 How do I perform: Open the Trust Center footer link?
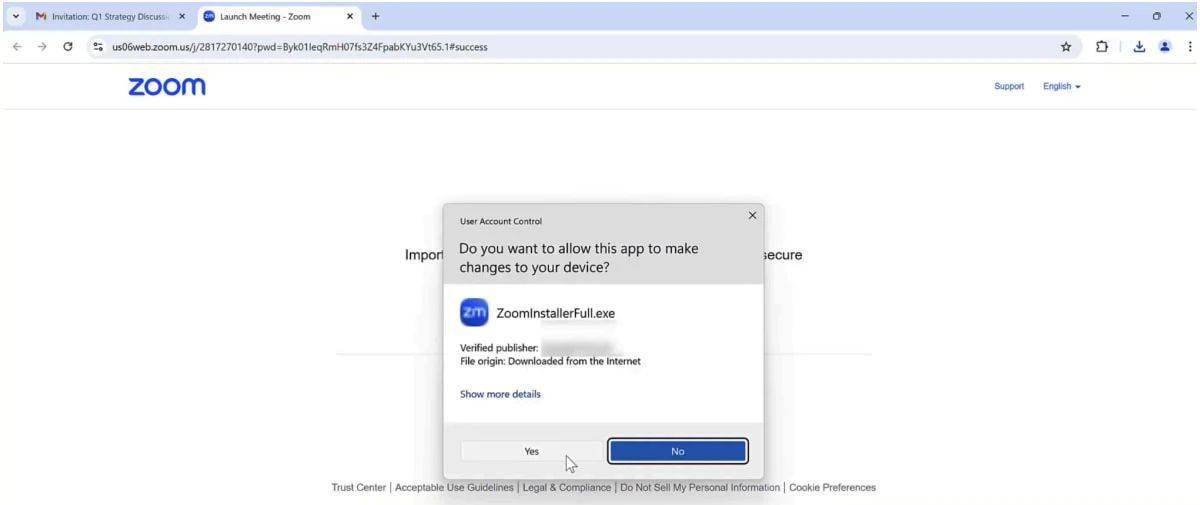[x=358, y=488]
